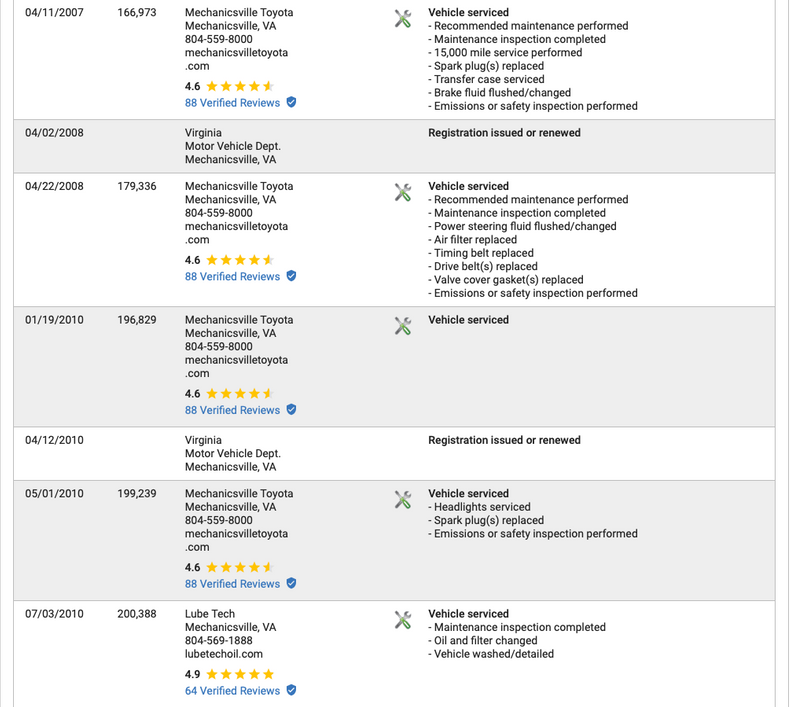The image size is (790, 707).
Task: Click the verified shield badge in the 05/01/2010 entry
Action: pyautogui.click(x=291, y=584)
